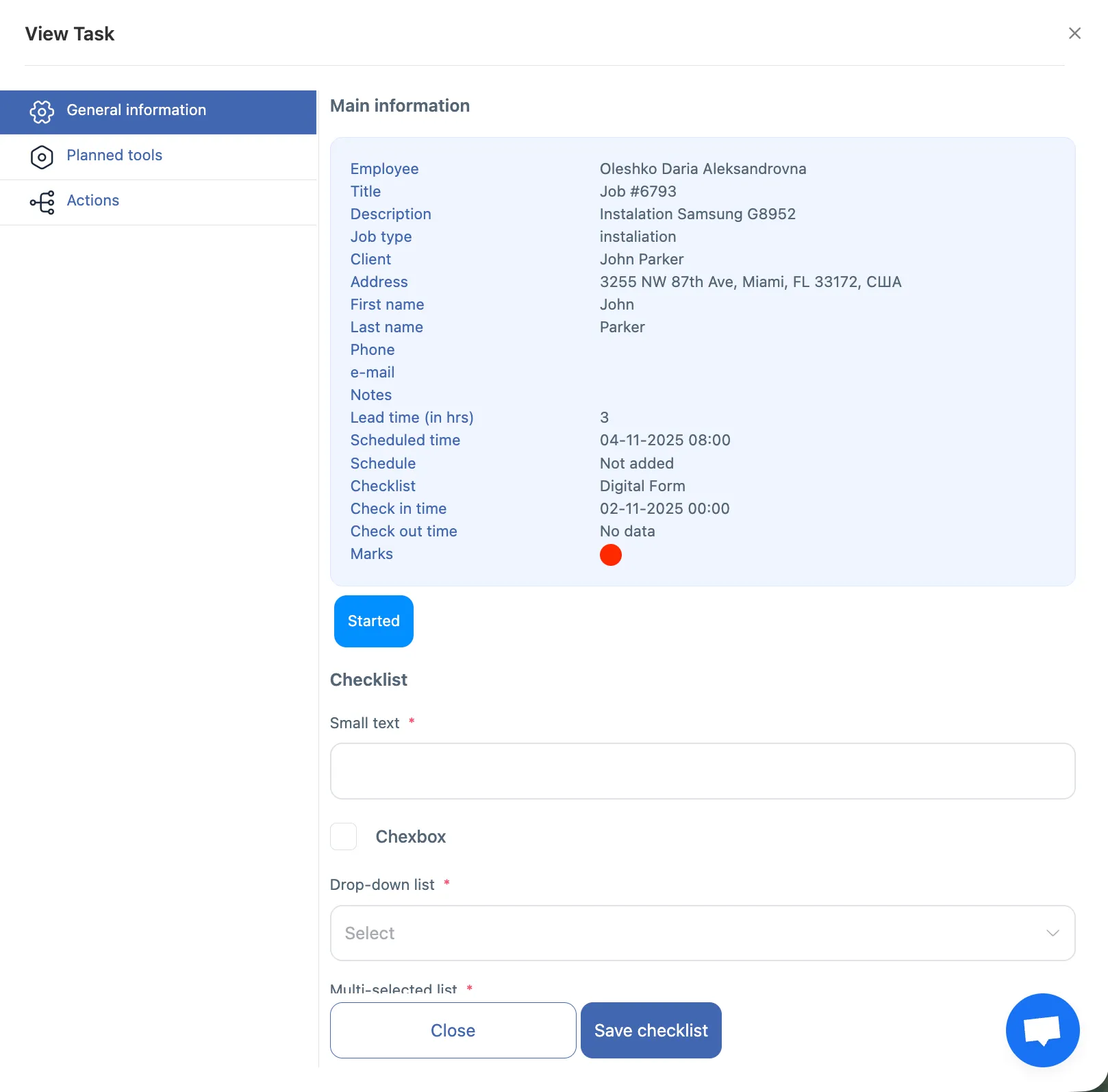1108x1092 pixels.
Task: Click the Save checklist button
Action: point(651,1030)
